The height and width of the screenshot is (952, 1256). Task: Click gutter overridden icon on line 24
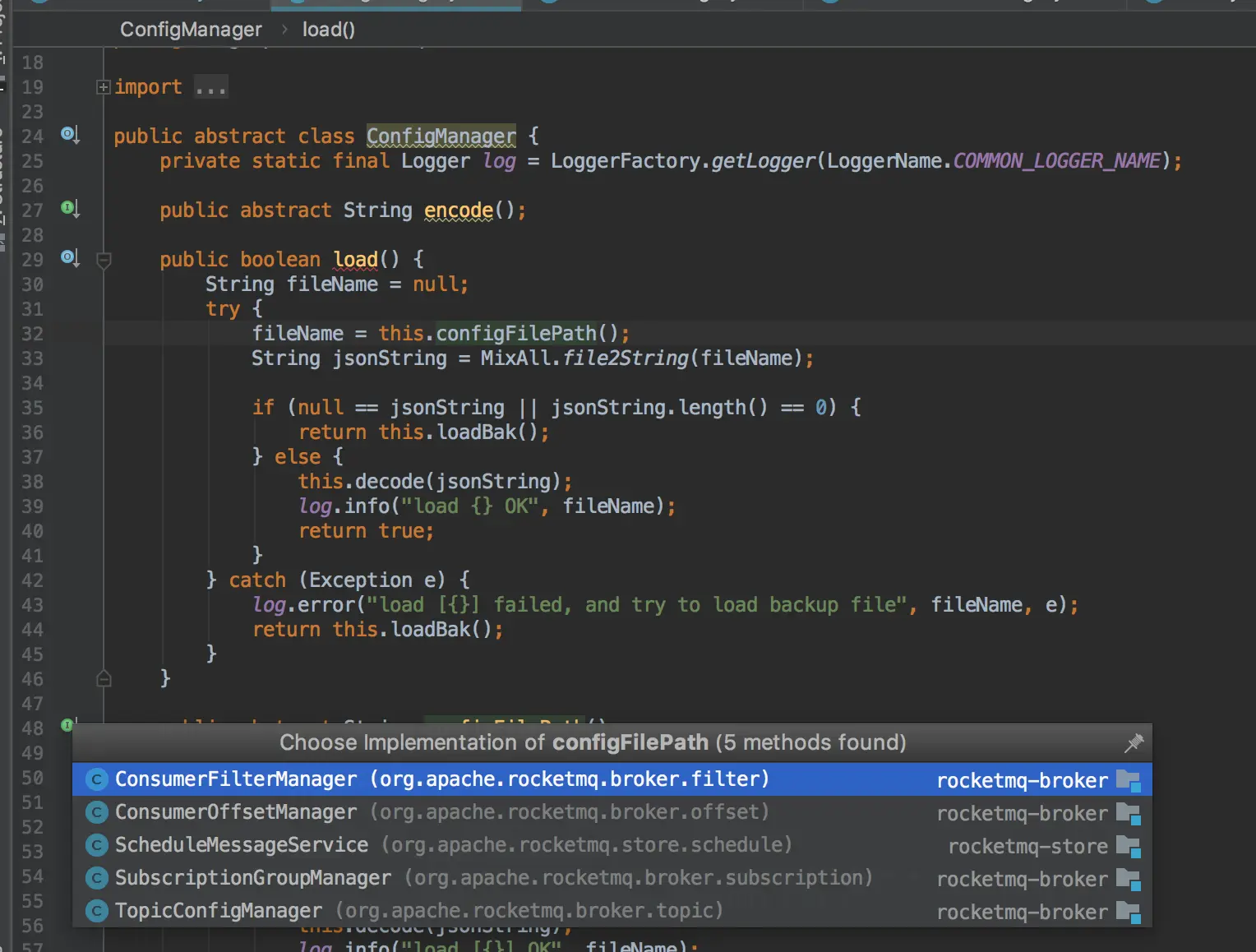coord(71,134)
